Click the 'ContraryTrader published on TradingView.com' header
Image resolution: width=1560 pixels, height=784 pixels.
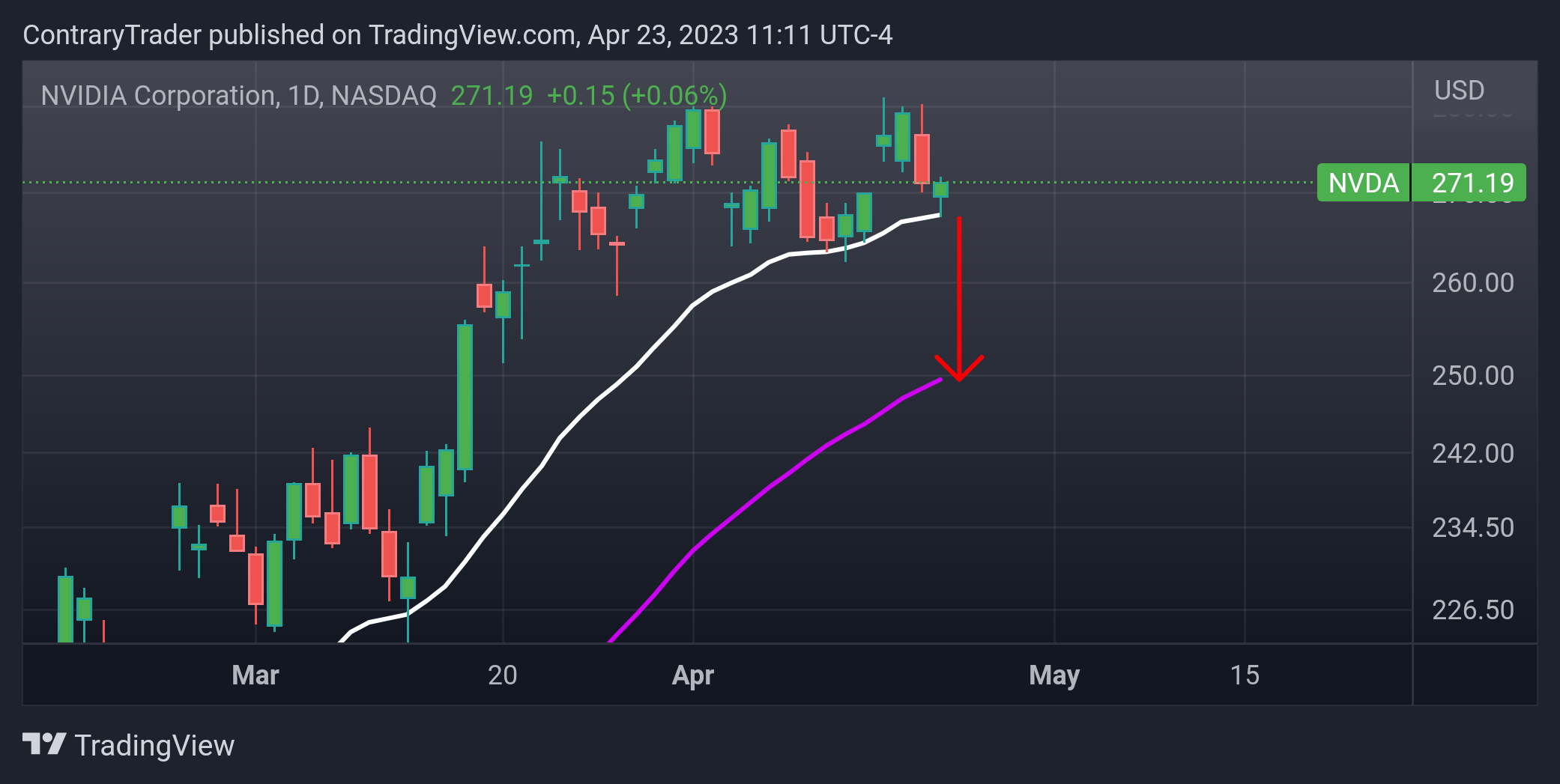(x=458, y=35)
